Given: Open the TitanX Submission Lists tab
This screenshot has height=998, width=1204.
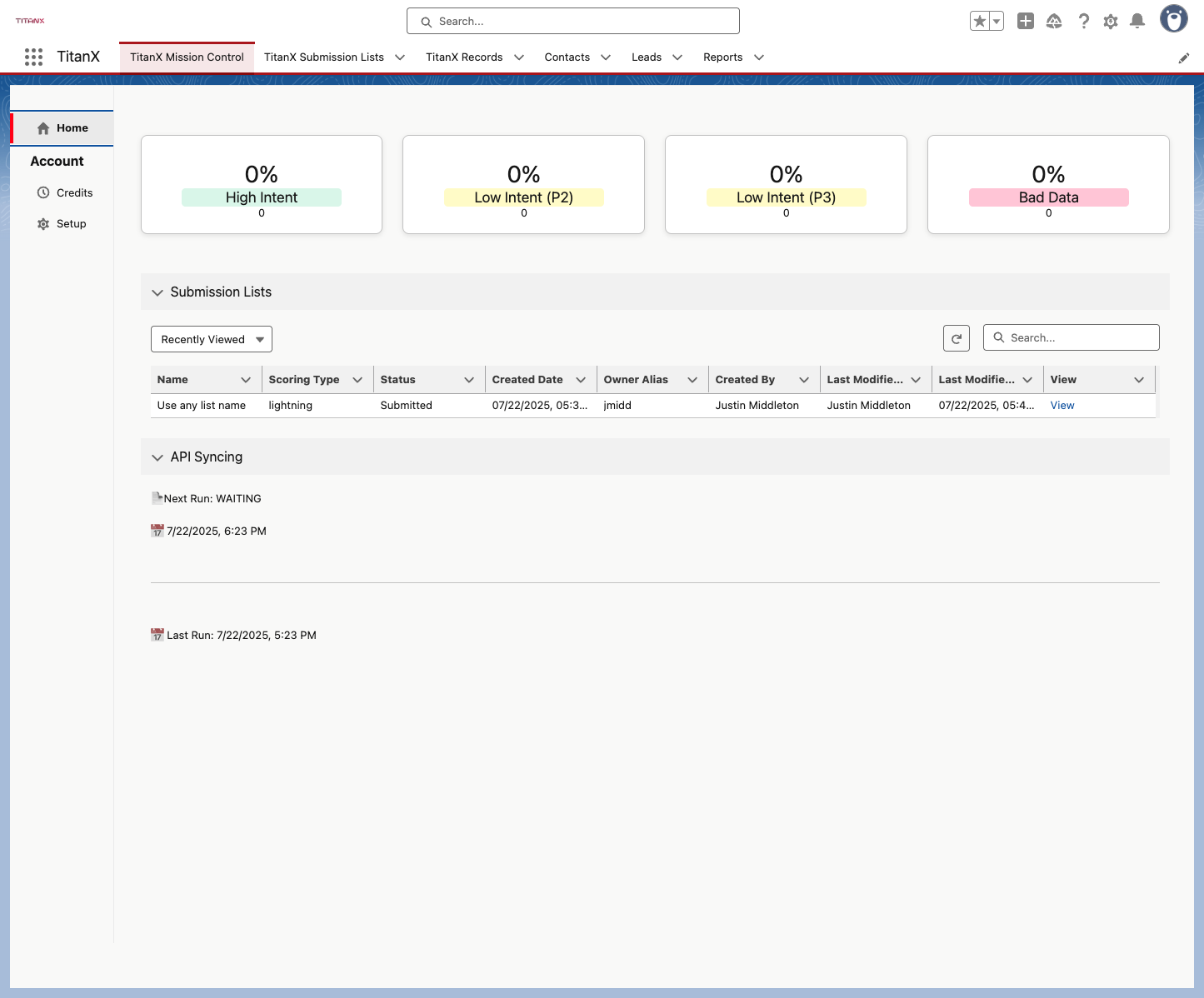Looking at the screenshot, I should [x=324, y=57].
